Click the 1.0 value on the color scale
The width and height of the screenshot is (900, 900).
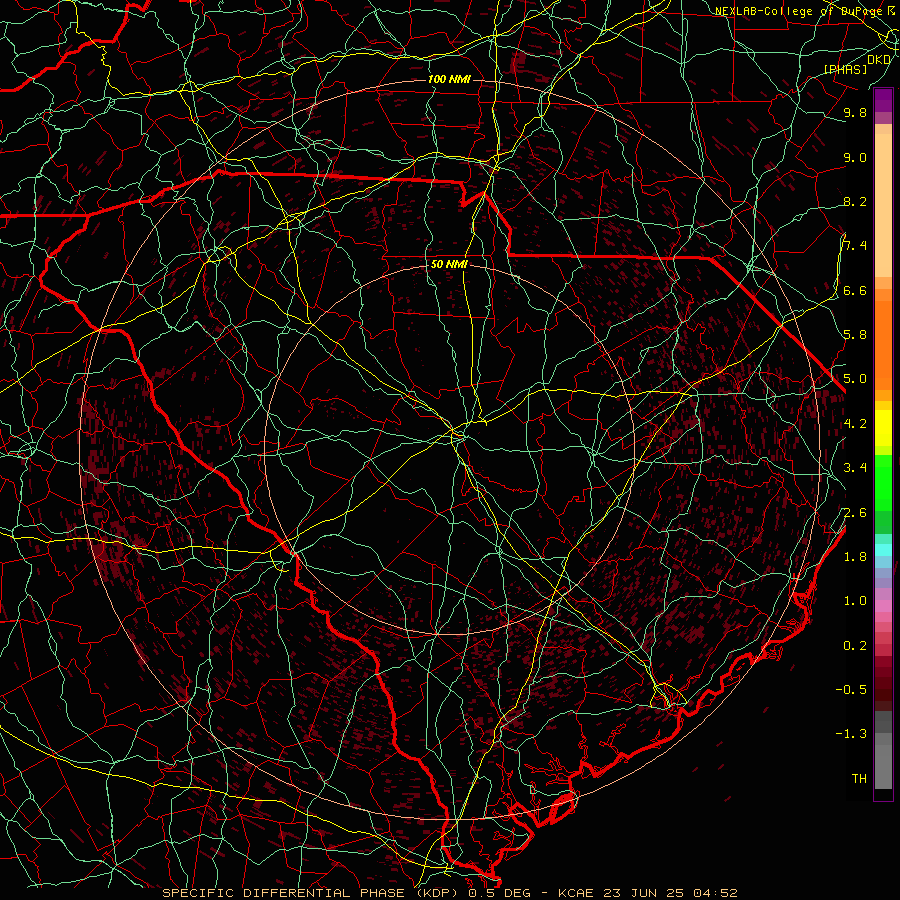[x=855, y=602]
